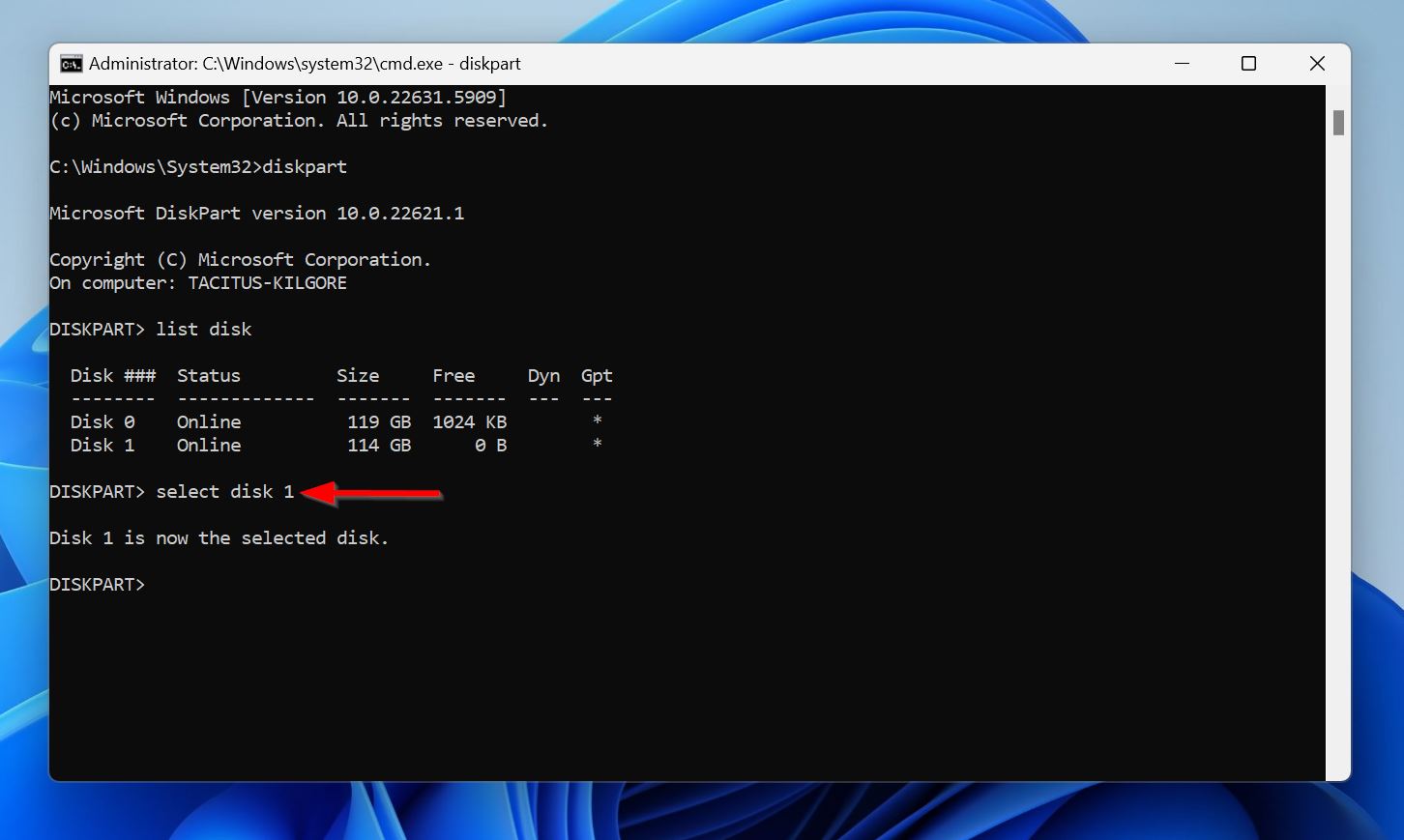Maximize the Command Prompt window
Image resolution: width=1404 pixels, height=840 pixels.
tap(1248, 63)
